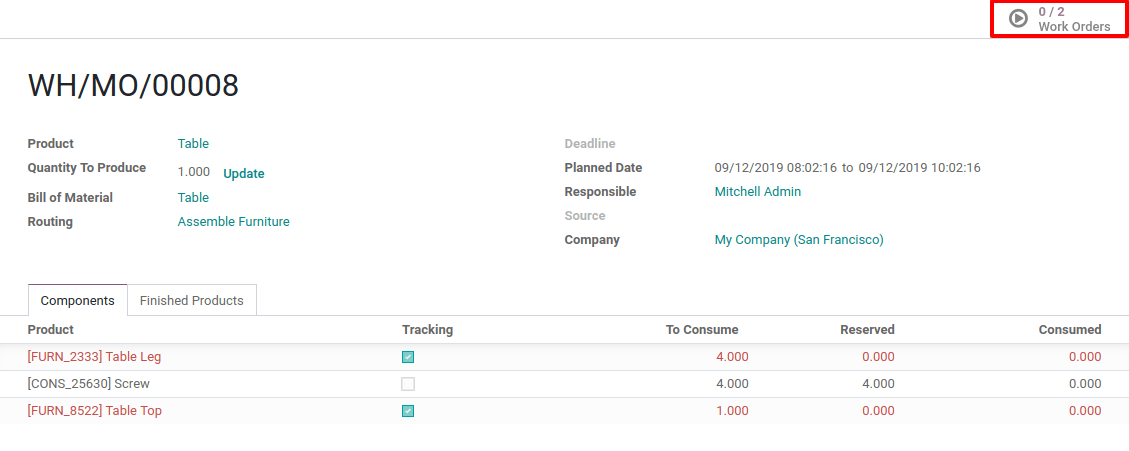Select the [FURN_2333] Table Leg row
The width and height of the screenshot is (1129, 451).
(94, 357)
